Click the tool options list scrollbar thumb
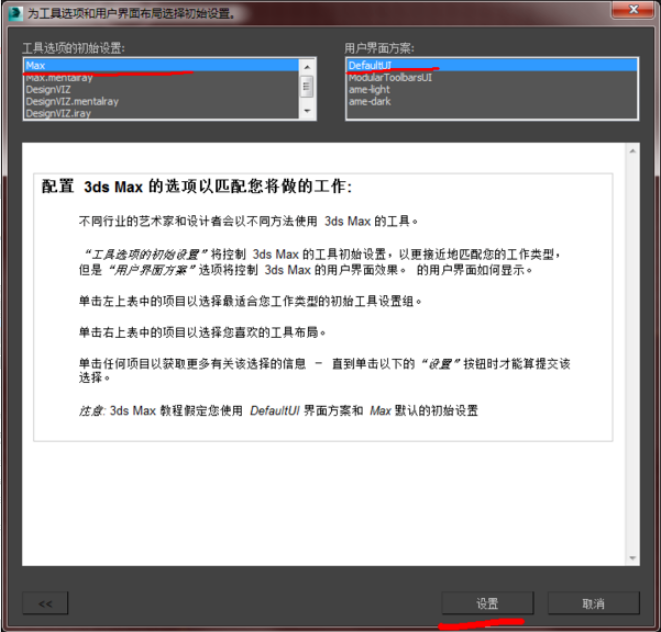This screenshot has height=632, width=661. (x=306, y=86)
